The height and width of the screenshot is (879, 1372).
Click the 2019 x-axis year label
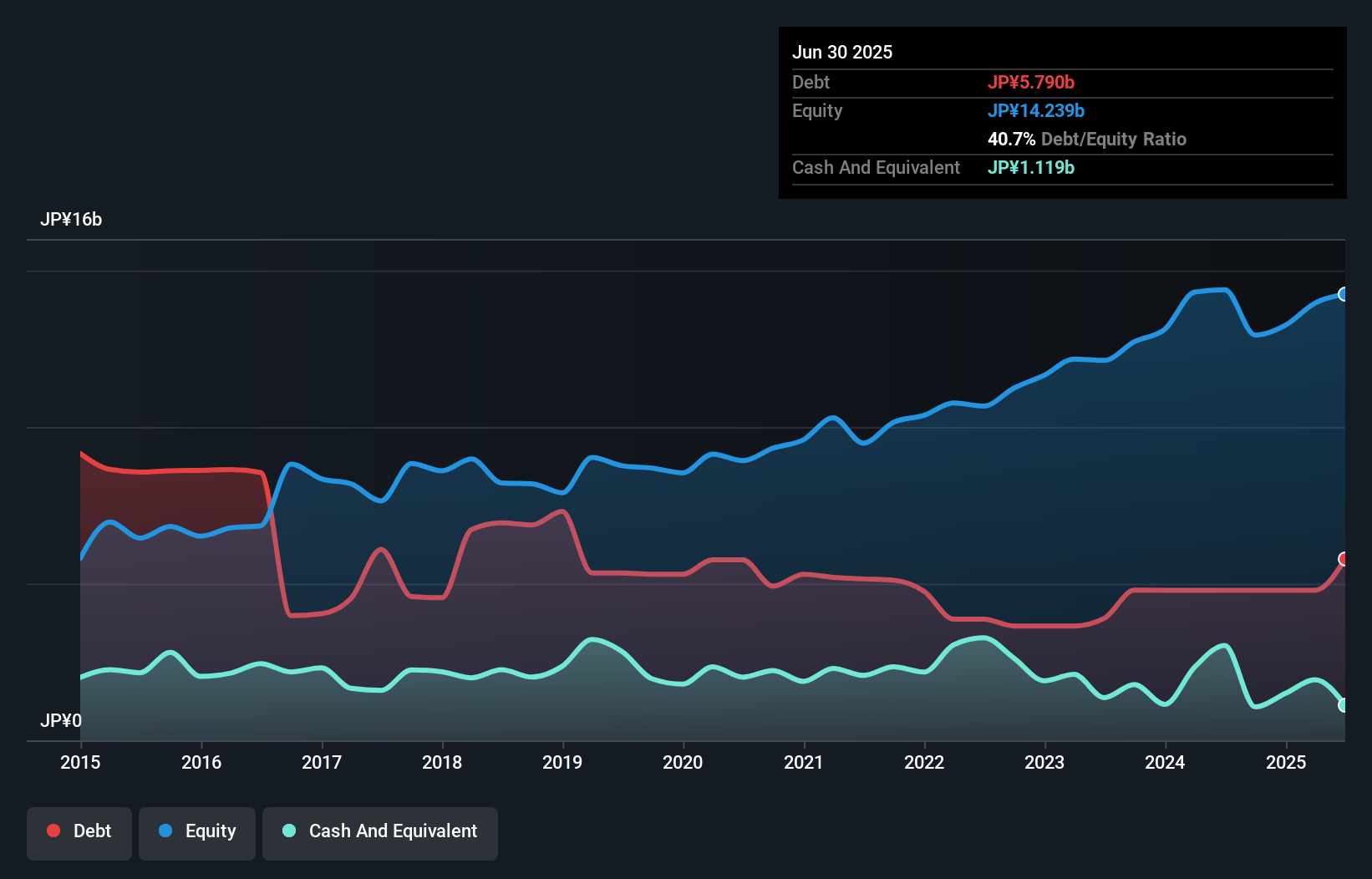562,762
